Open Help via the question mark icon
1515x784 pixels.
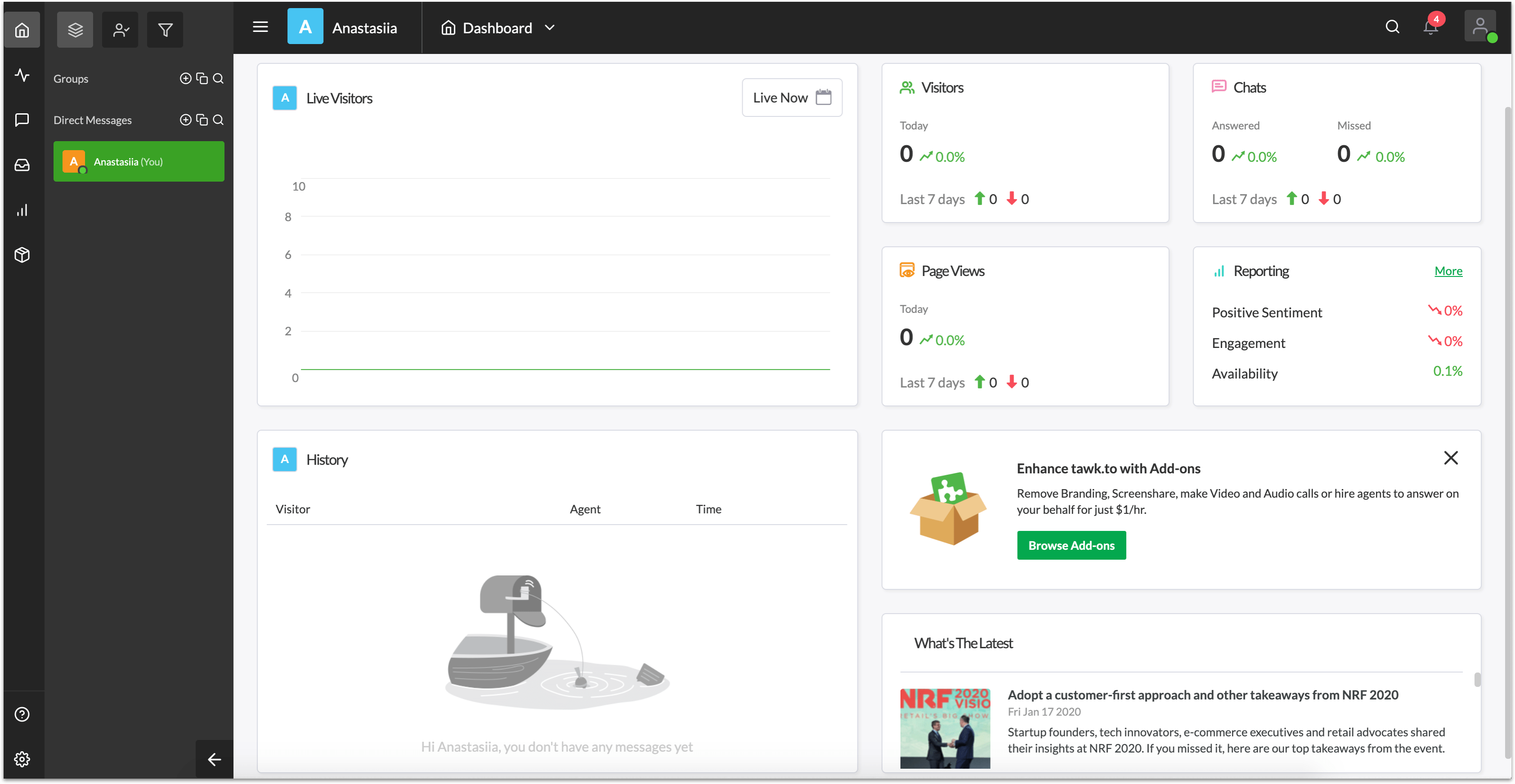click(22, 714)
